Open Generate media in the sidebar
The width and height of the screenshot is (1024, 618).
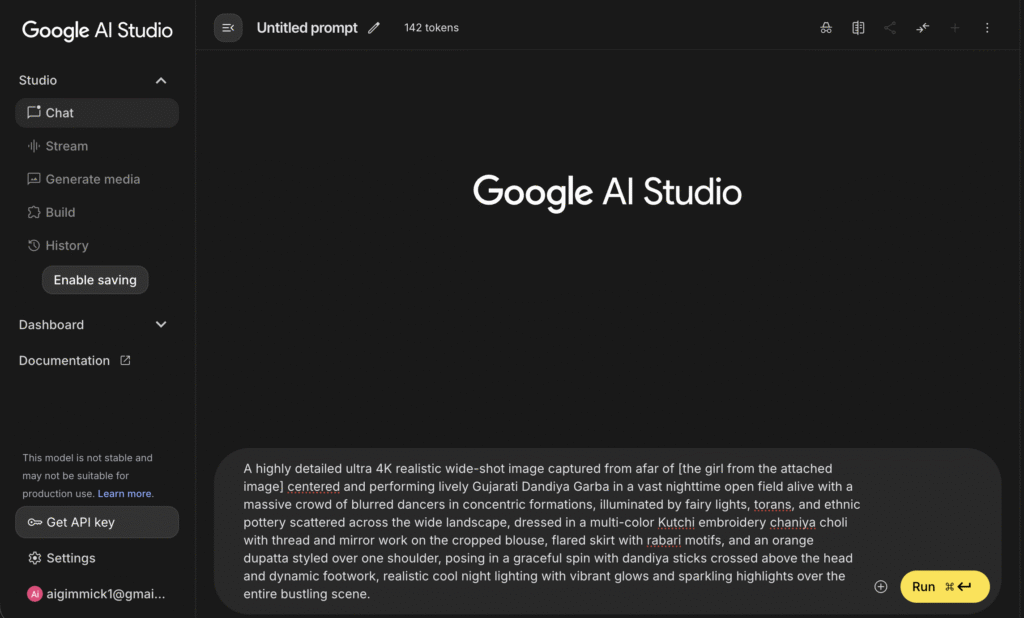[92, 179]
